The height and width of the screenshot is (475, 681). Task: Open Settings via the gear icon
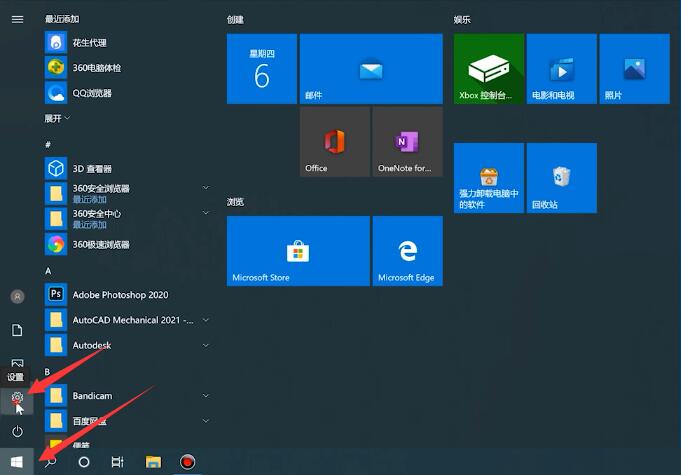coord(17,397)
